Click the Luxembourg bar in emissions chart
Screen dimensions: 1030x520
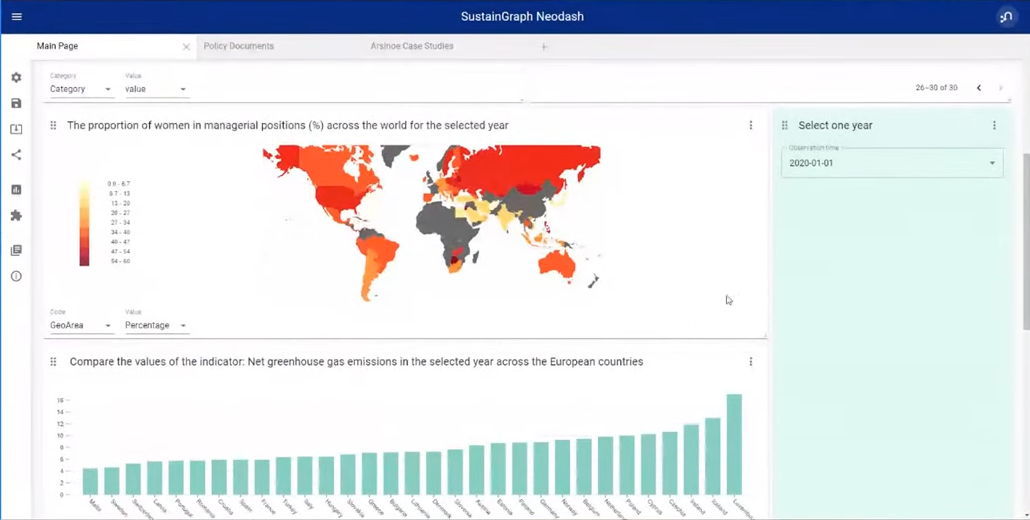click(734, 444)
